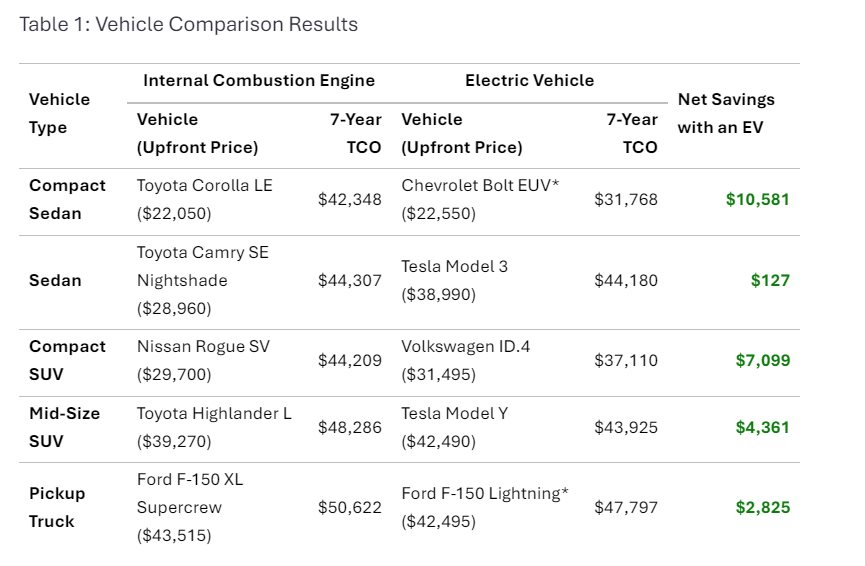Select the $7,099 net savings value

pyautogui.click(x=761, y=360)
